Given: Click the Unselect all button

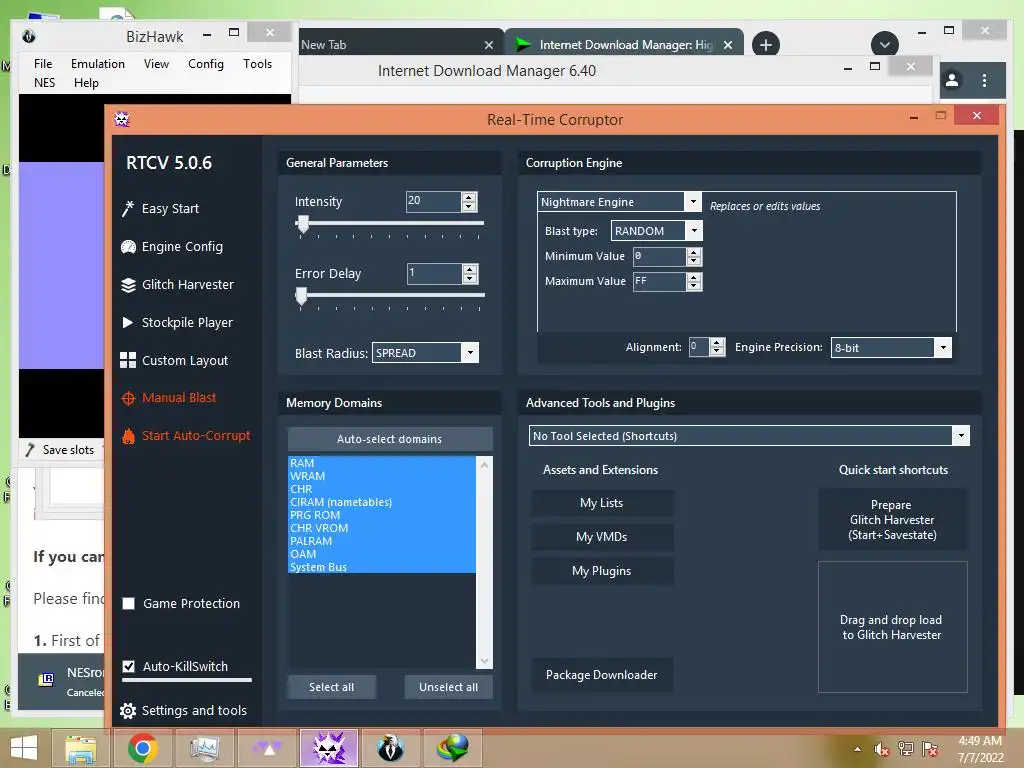Looking at the screenshot, I should [x=449, y=687].
